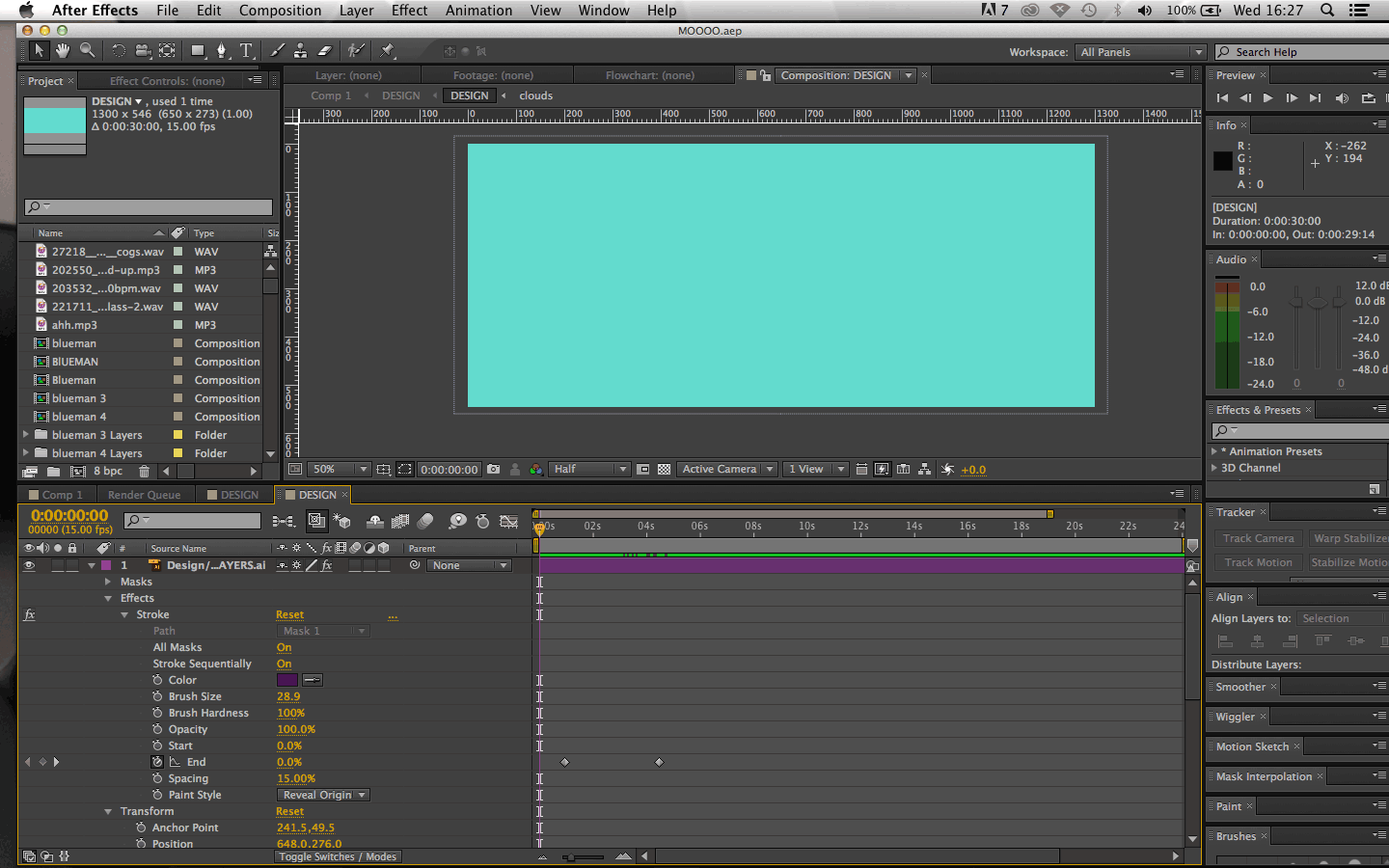Collapse the Stroke effect group
The width and height of the screenshot is (1389, 868).
124,614
